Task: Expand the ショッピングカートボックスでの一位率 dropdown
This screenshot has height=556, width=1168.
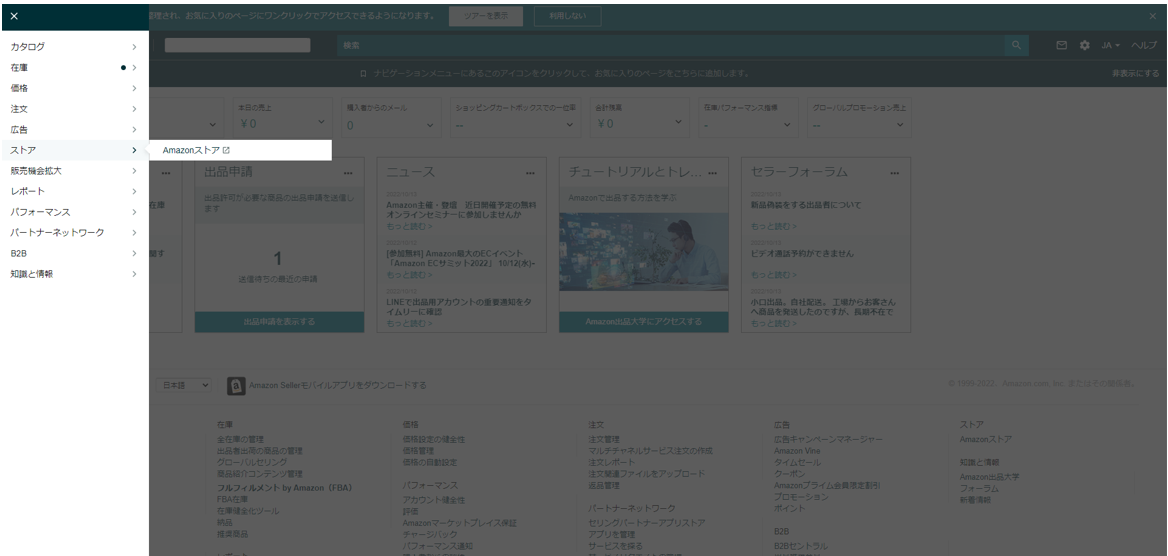Action: pos(570,124)
